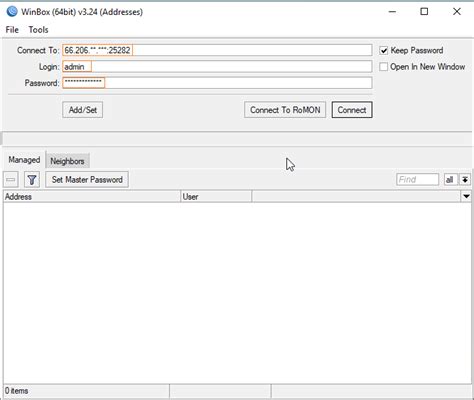Click Set Master Password button
Viewport: 474px width, 400px height.
(87, 180)
